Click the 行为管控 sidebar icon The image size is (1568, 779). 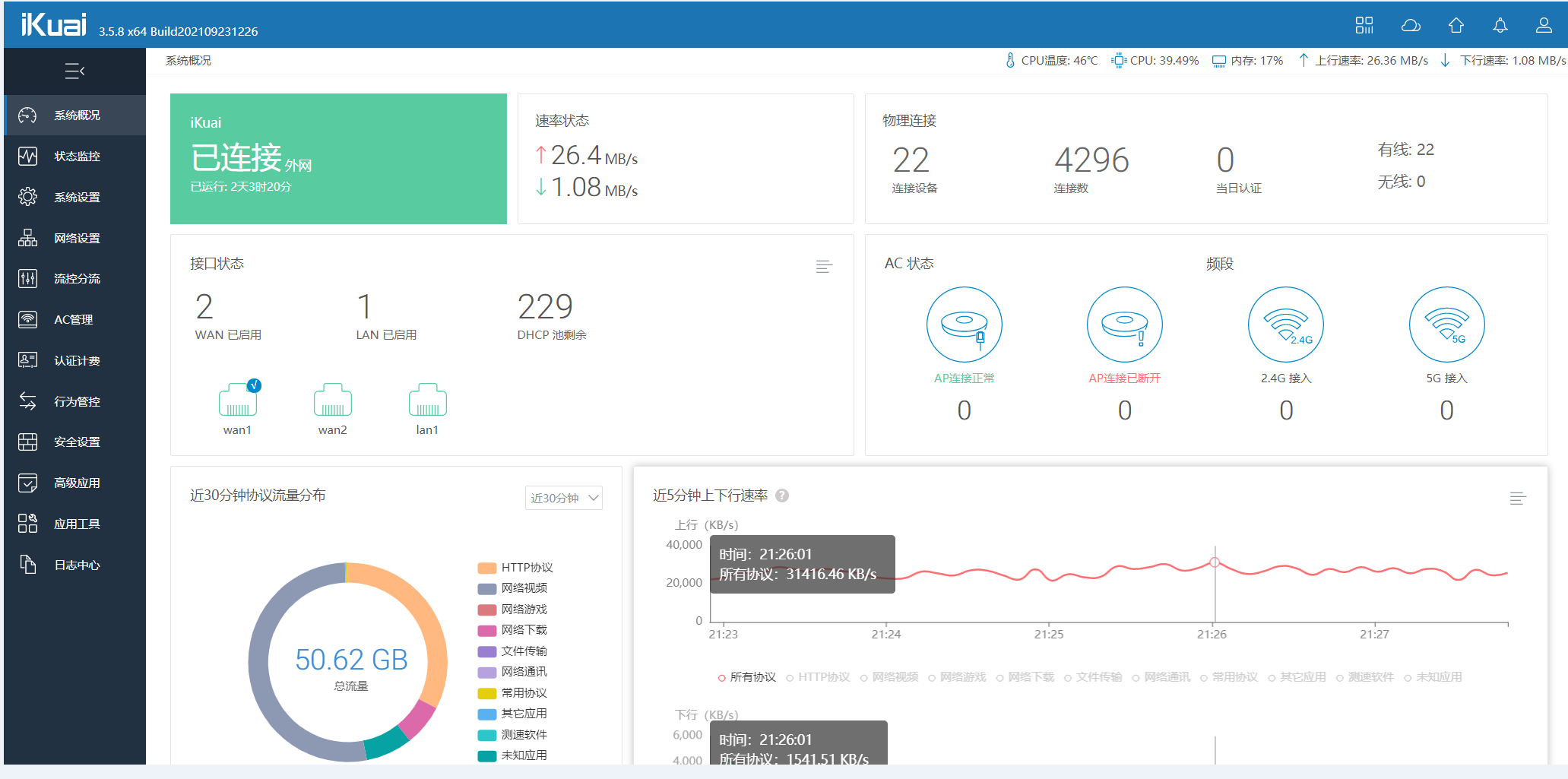tap(27, 401)
